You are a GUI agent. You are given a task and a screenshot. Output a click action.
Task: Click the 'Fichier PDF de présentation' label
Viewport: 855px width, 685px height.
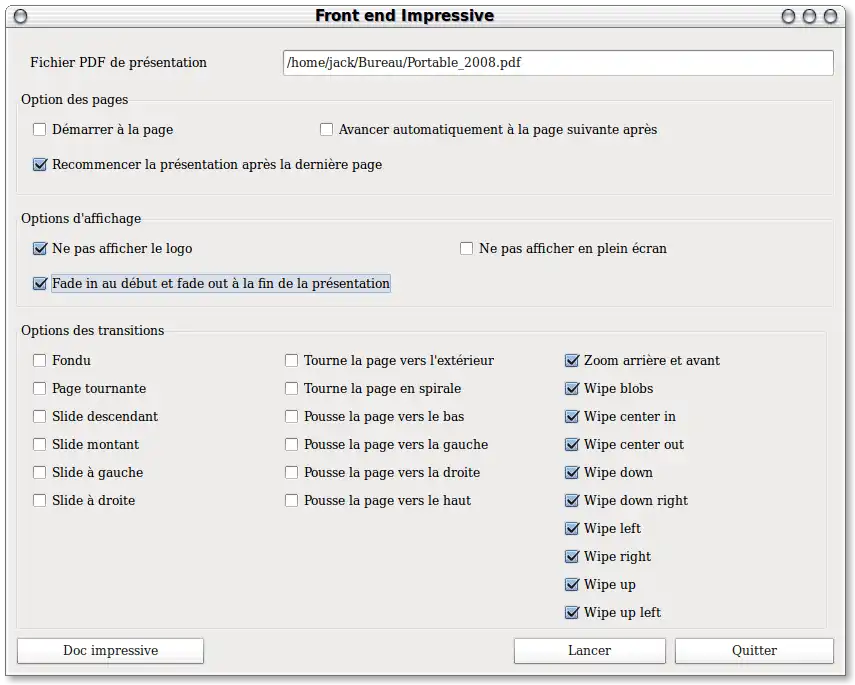point(118,63)
